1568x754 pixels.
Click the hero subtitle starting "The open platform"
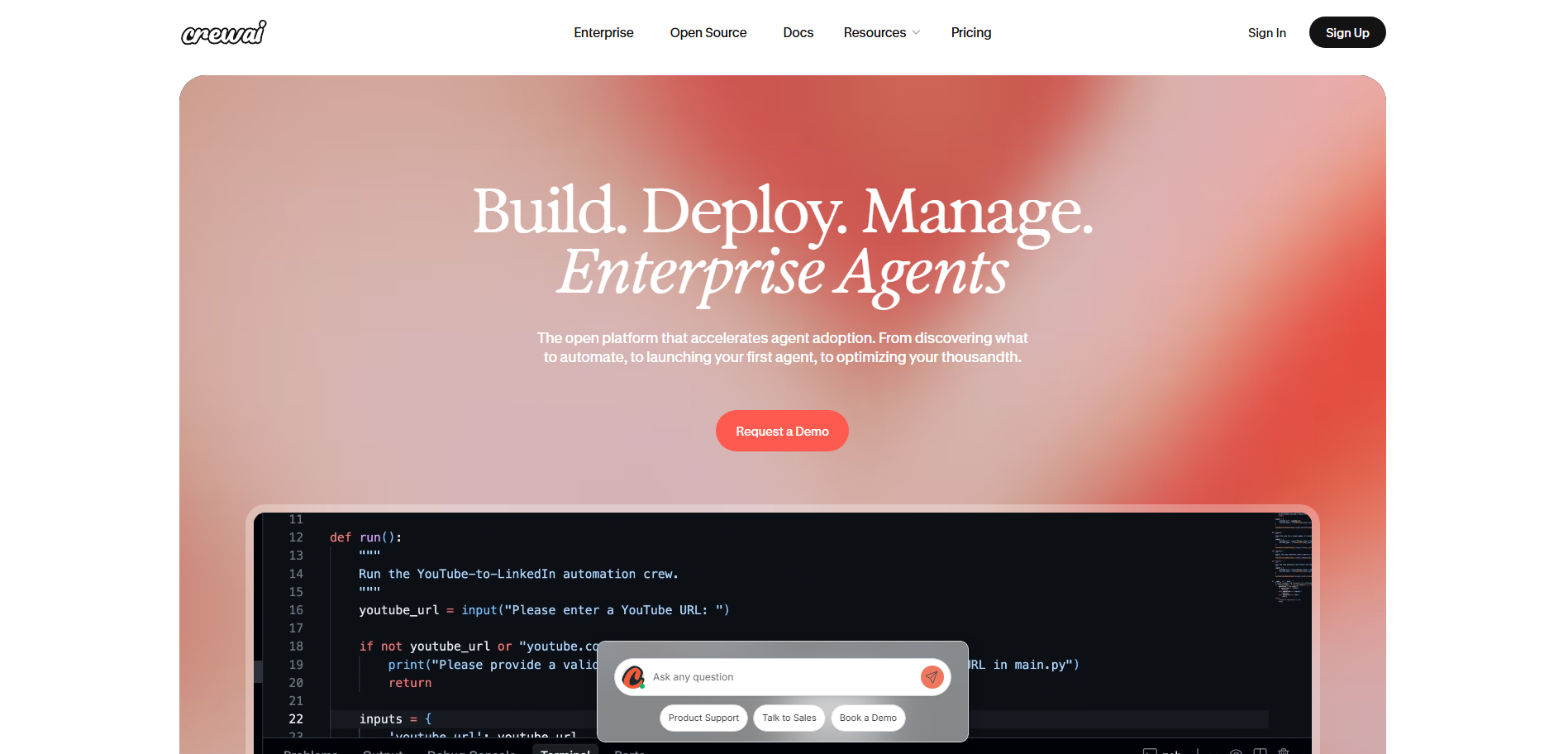pyautogui.click(x=782, y=347)
